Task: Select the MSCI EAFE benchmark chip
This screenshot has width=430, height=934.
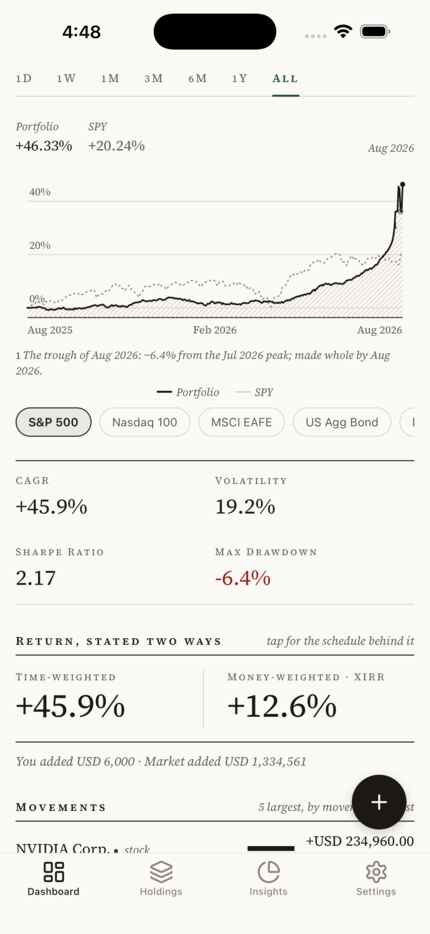Action: point(241,422)
